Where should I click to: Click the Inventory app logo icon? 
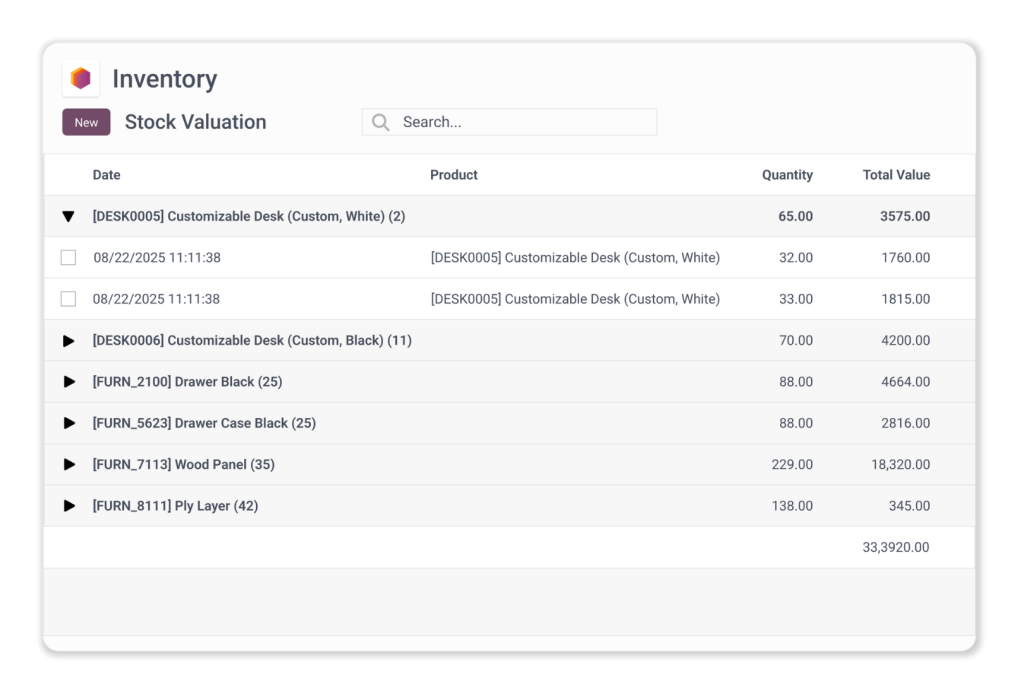coord(81,78)
